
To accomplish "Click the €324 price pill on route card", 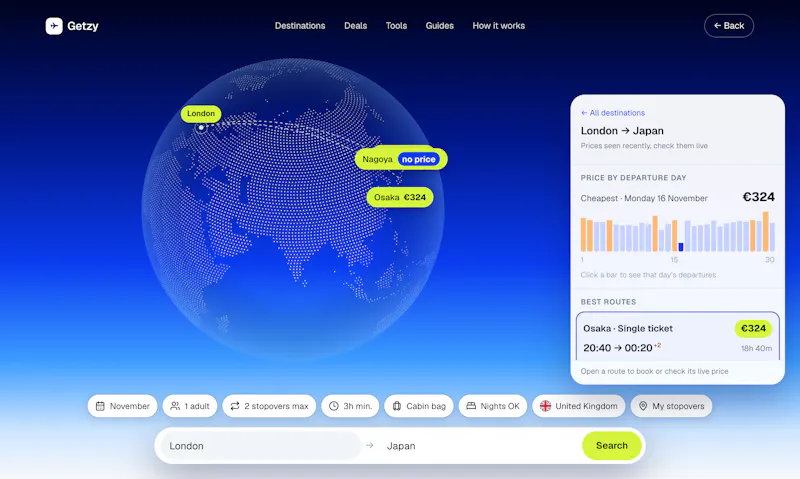I will tap(753, 329).
